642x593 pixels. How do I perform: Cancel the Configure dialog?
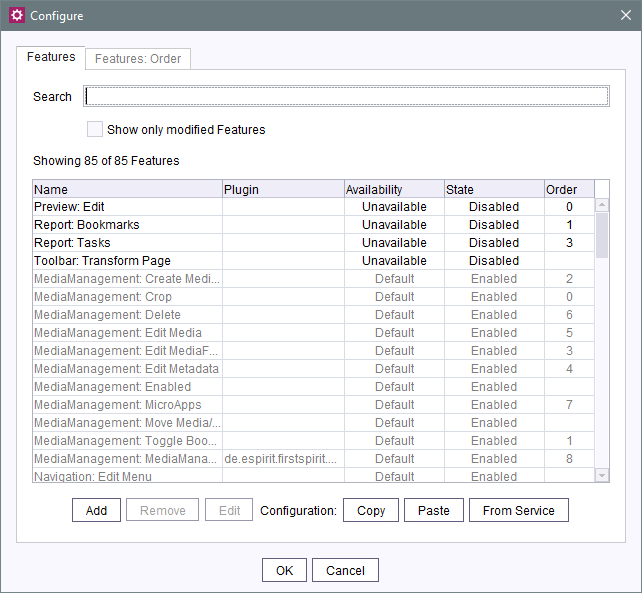click(x=345, y=570)
